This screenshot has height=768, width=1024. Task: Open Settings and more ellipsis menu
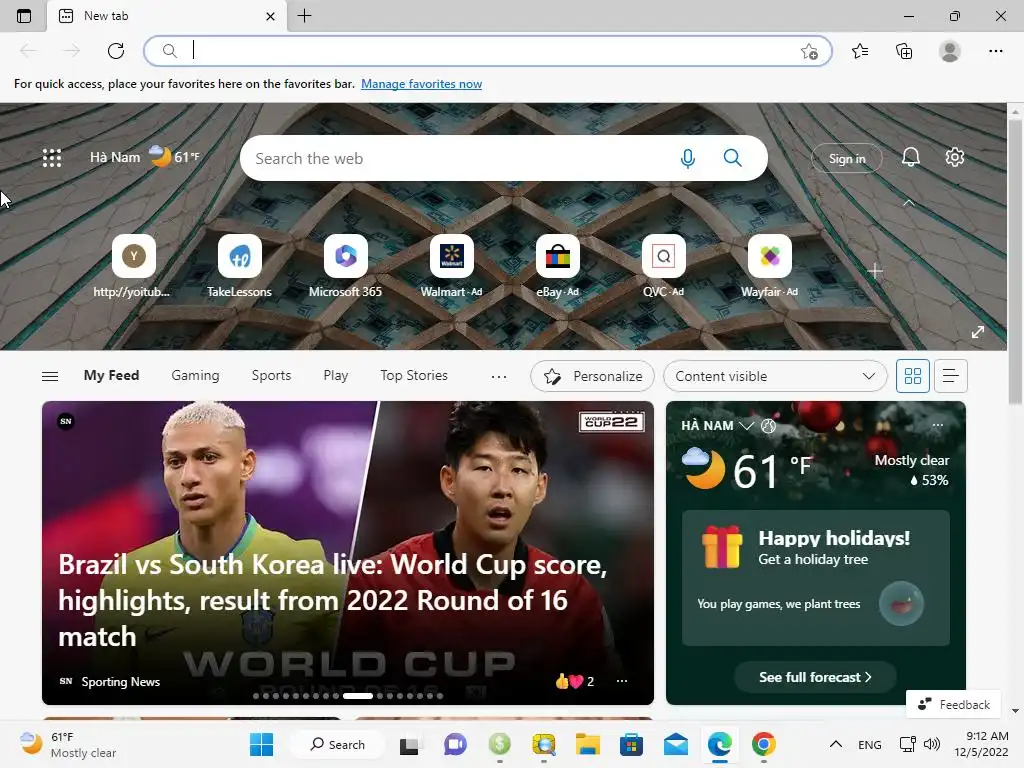(995, 51)
